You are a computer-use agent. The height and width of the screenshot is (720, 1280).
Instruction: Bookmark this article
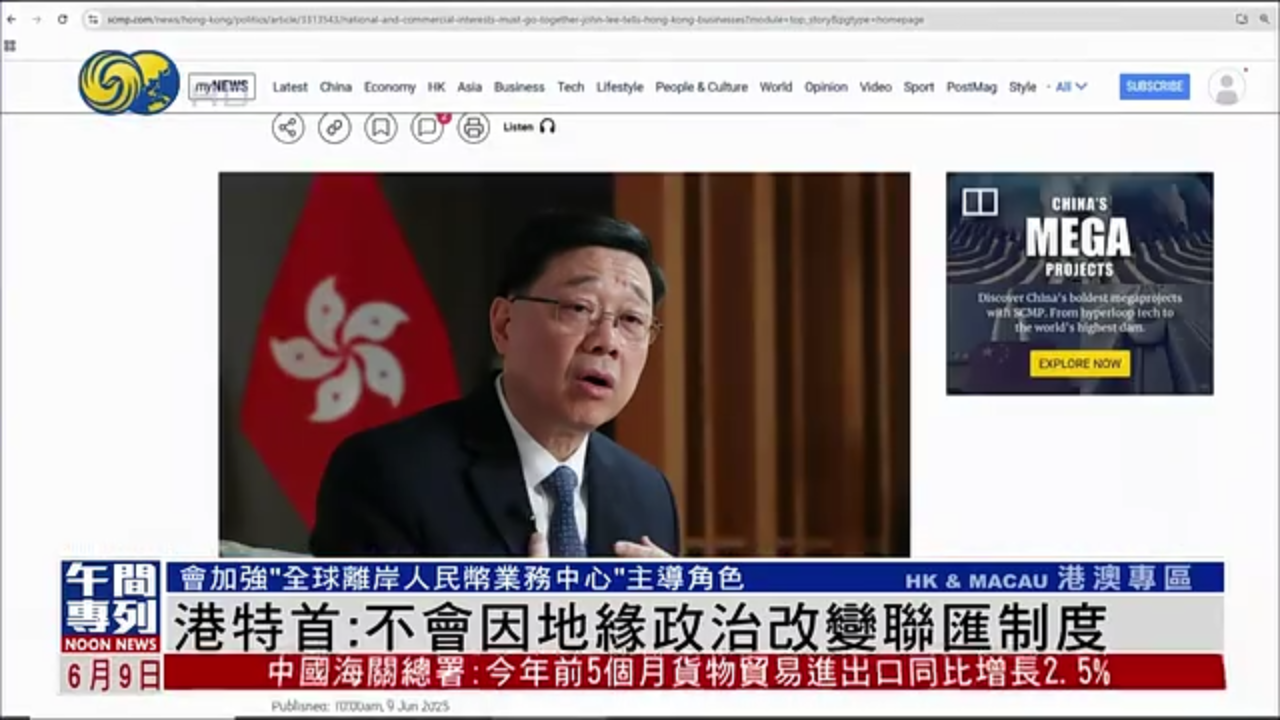coord(380,127)
